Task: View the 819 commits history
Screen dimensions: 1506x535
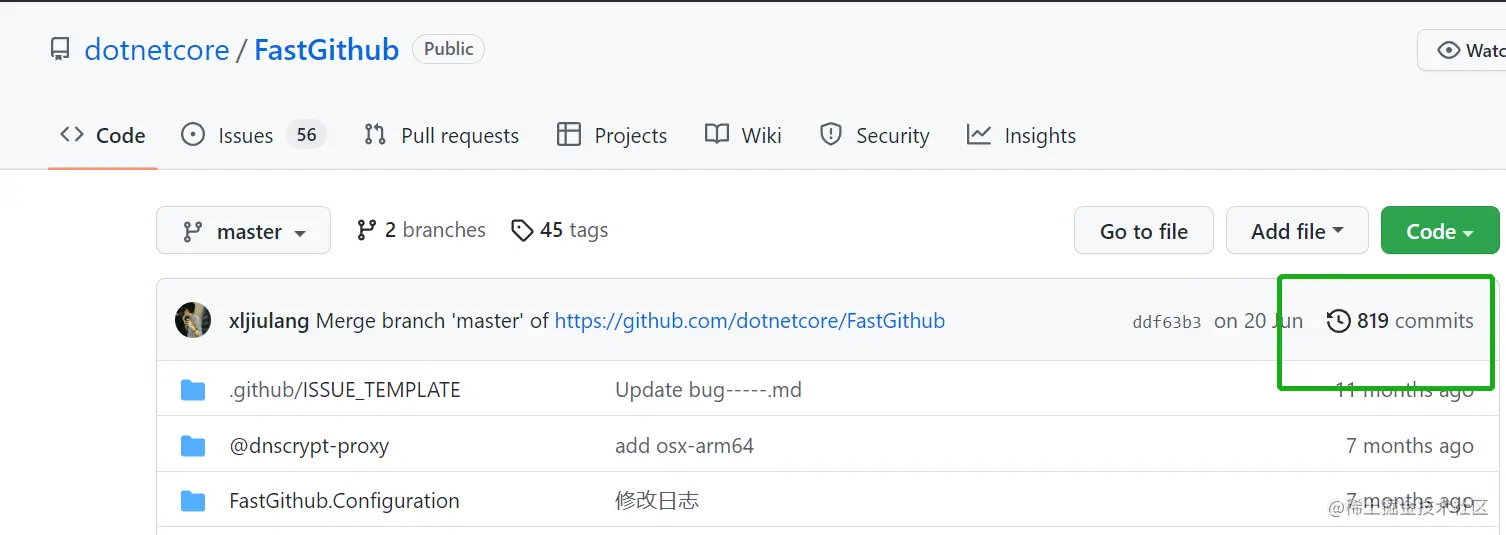Action: point(1400,321)
